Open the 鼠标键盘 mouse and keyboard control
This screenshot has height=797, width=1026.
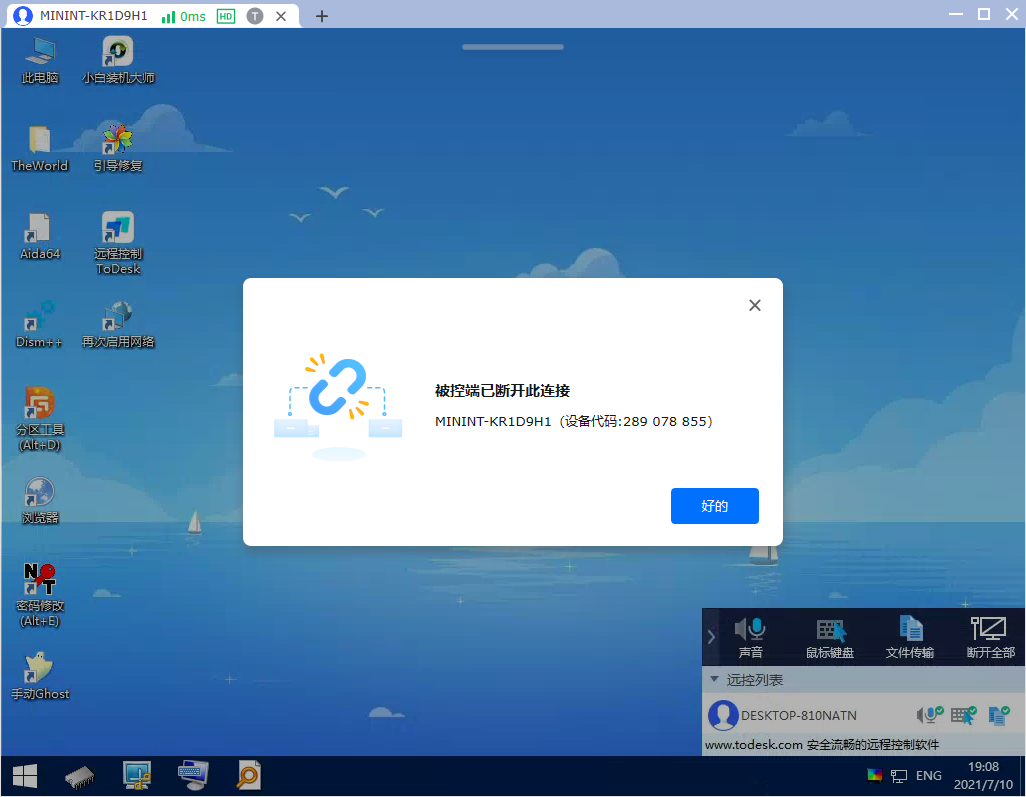click(x=830, y=638)
